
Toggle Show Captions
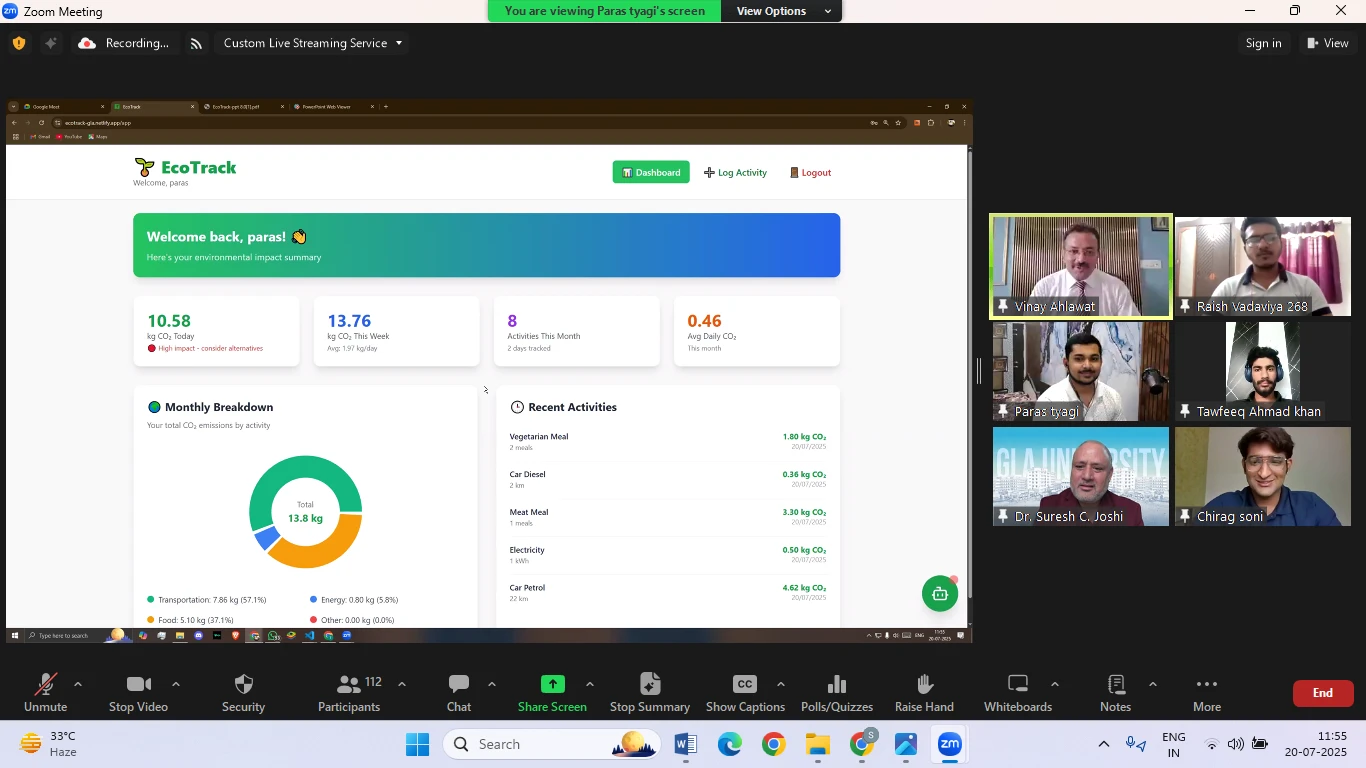[745, 685]
